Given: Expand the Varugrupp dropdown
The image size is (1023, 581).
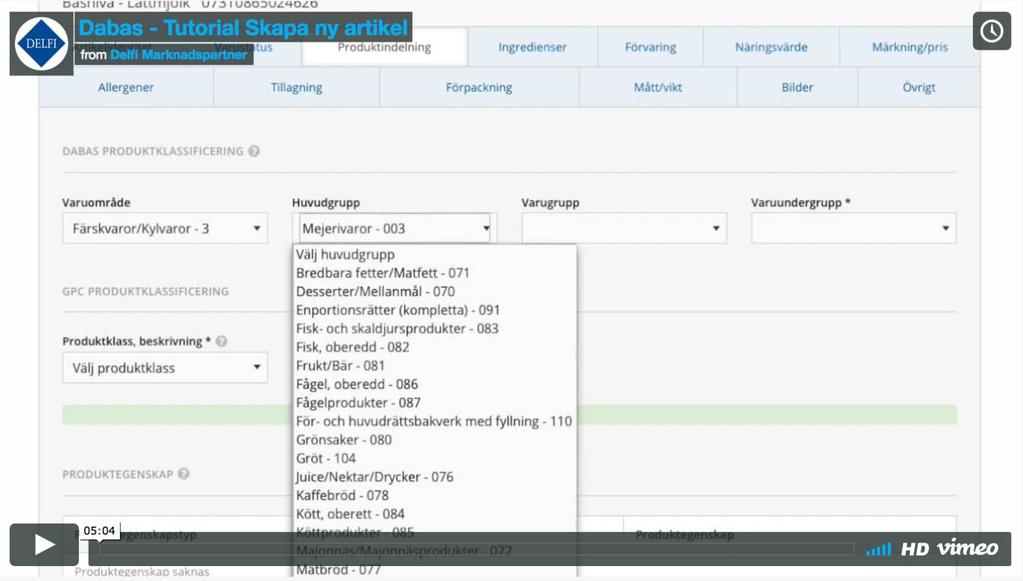Looking at the screenshot, I should point(624,228).
